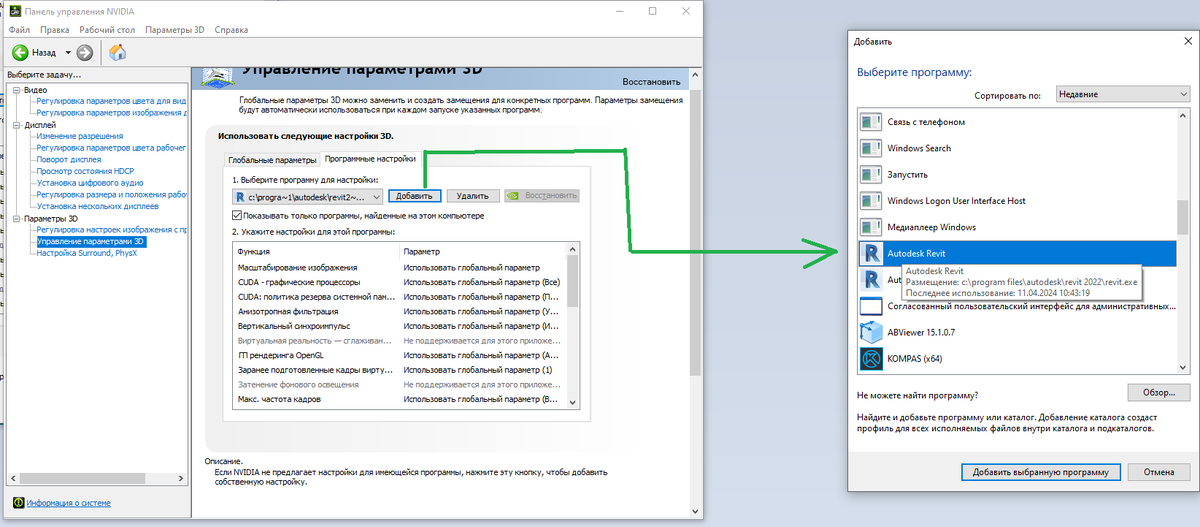Open Регулировка настроек изображения с просмотром
Viewport: 1200px width, 527px height.
(111, 230)
